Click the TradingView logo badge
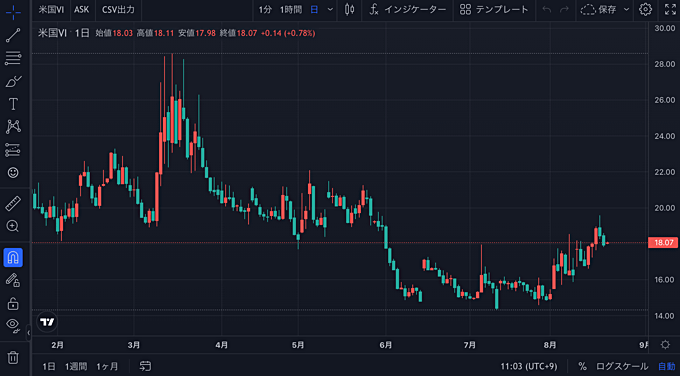The height and width of the screenshot is (376, 680). [x=47, y=322]
